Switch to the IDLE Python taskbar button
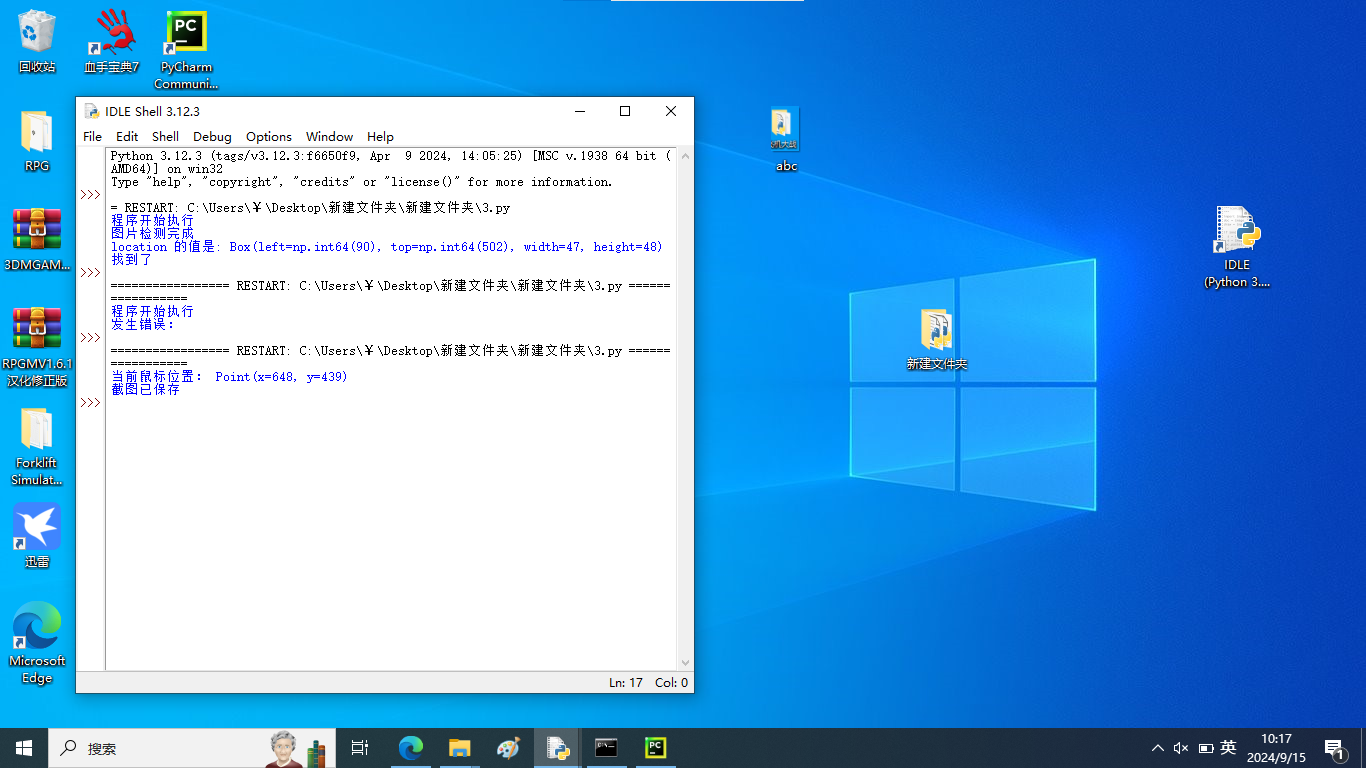The width and height of the screenshot is (1366, 768). tap(557, 747)
